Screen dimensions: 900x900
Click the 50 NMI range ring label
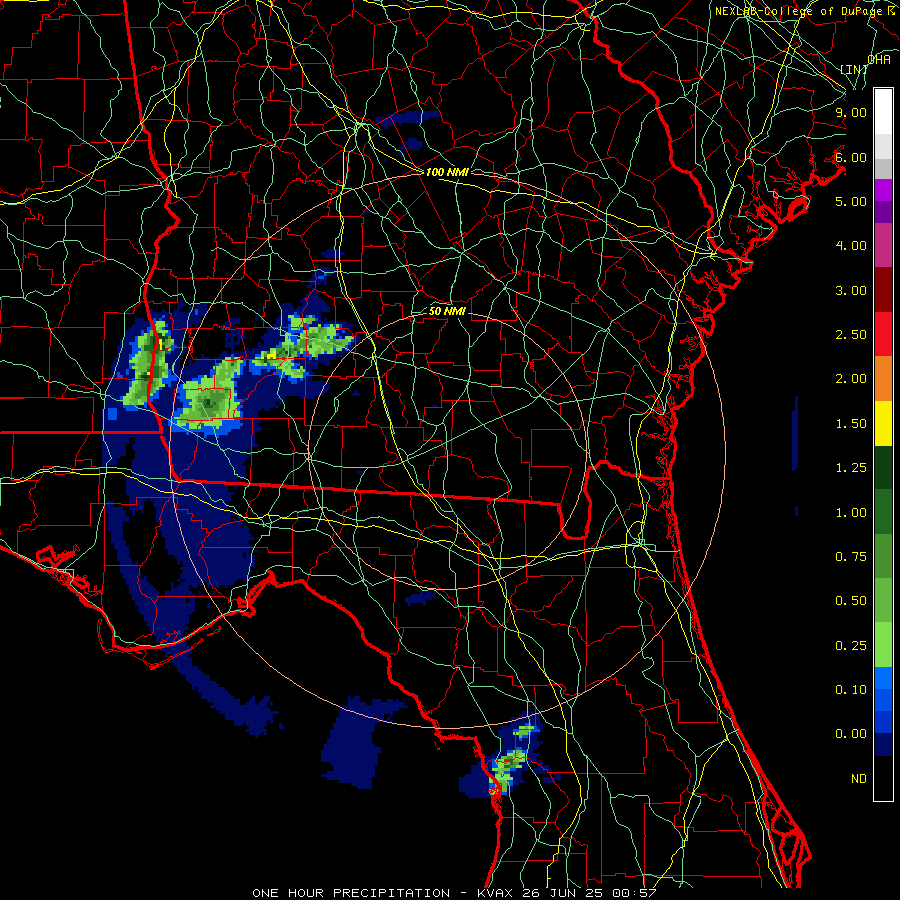[447, 312]
